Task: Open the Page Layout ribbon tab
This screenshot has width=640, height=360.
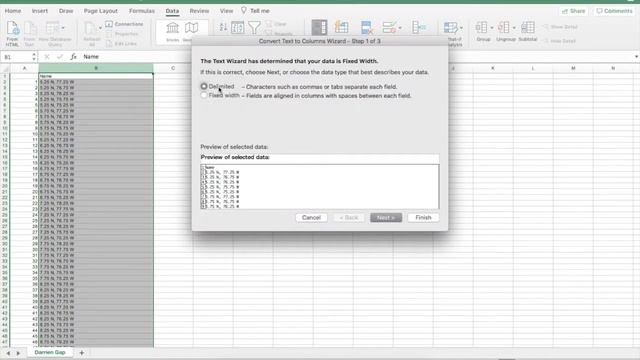Action: [100, 11]
